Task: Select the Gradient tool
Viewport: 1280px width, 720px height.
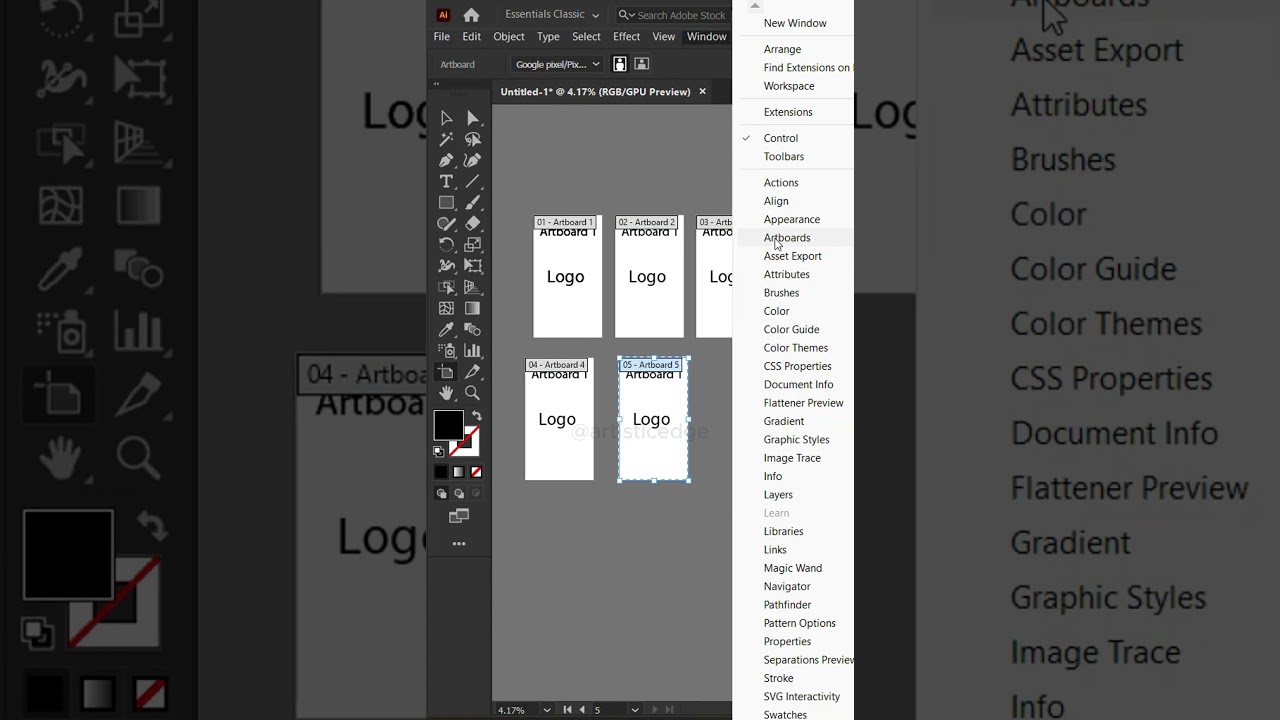Action: tap(473, 308)
